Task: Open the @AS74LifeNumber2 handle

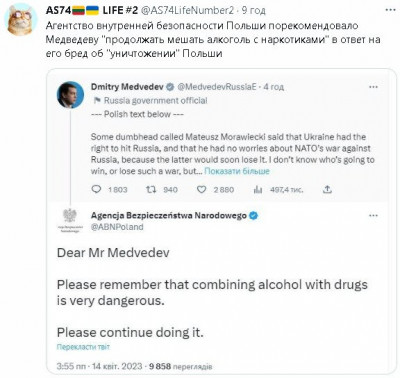Action: click(188, 10)
